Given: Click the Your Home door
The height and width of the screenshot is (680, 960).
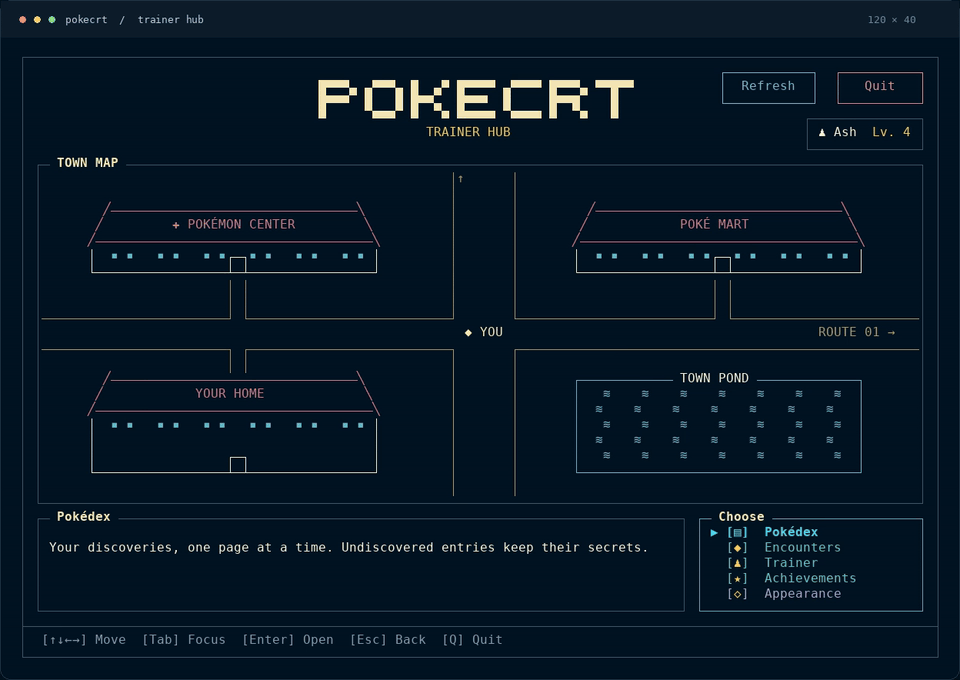Looking at the screenshot, I should pos(238,465).
